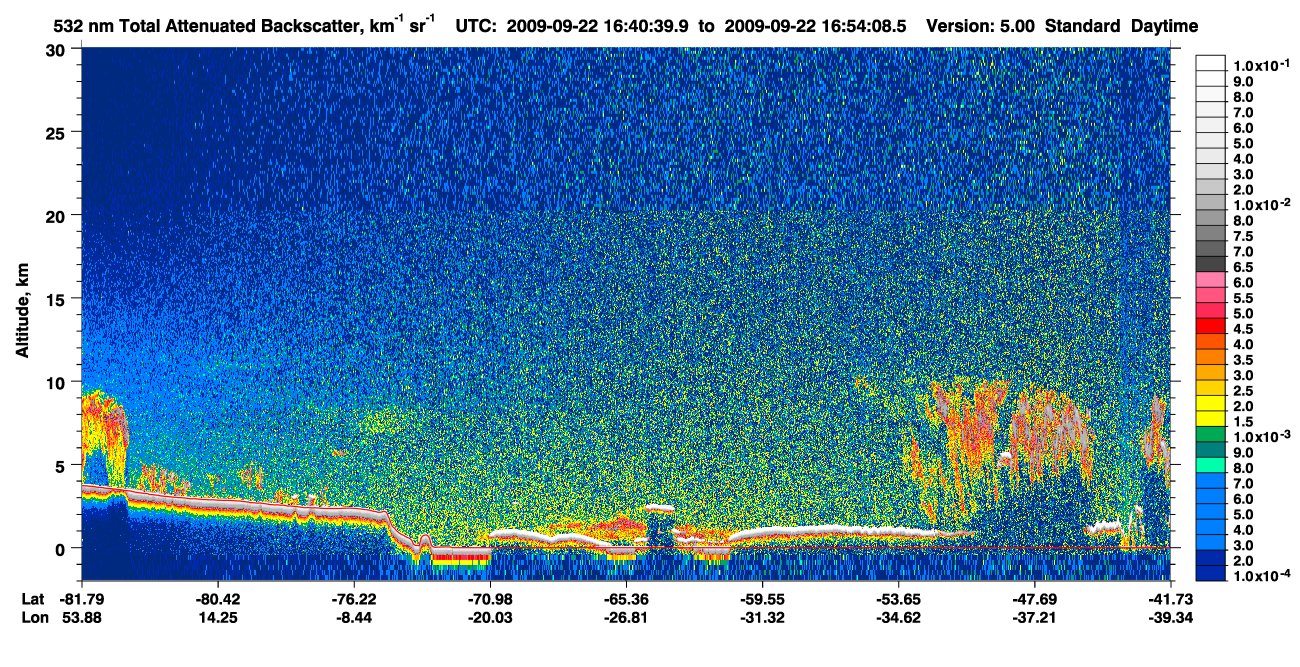Pick the pink swatch between 6.0 and 6.5
Viewport: 1300px width, 667px height.
[1211, 279]
